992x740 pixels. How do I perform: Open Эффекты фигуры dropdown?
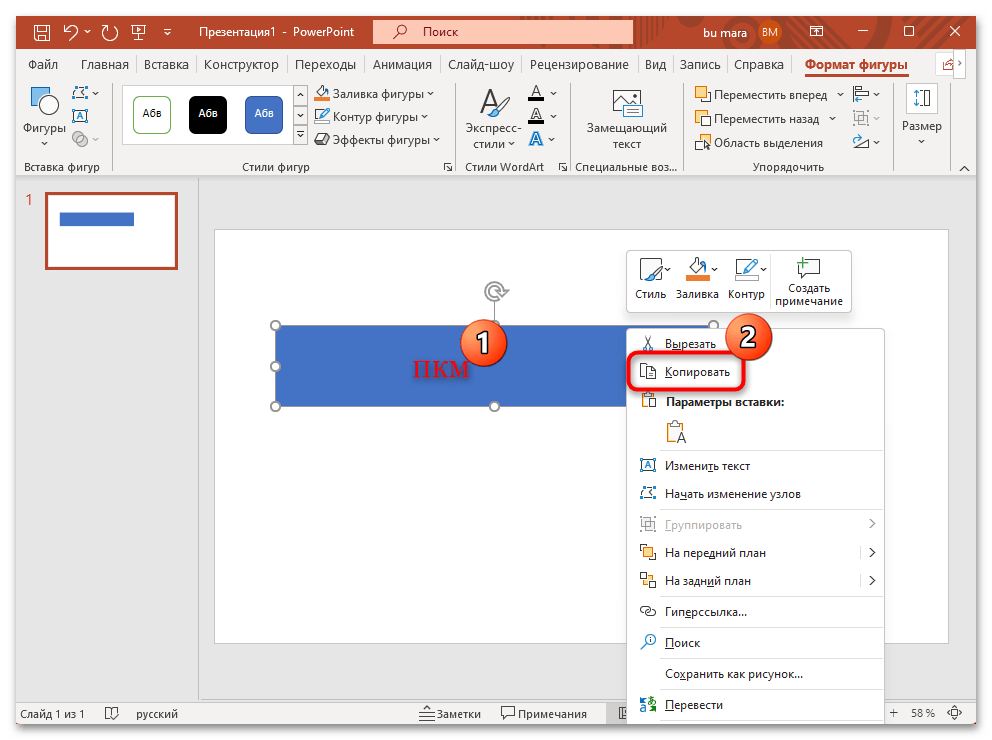click(x=377, y=140)
